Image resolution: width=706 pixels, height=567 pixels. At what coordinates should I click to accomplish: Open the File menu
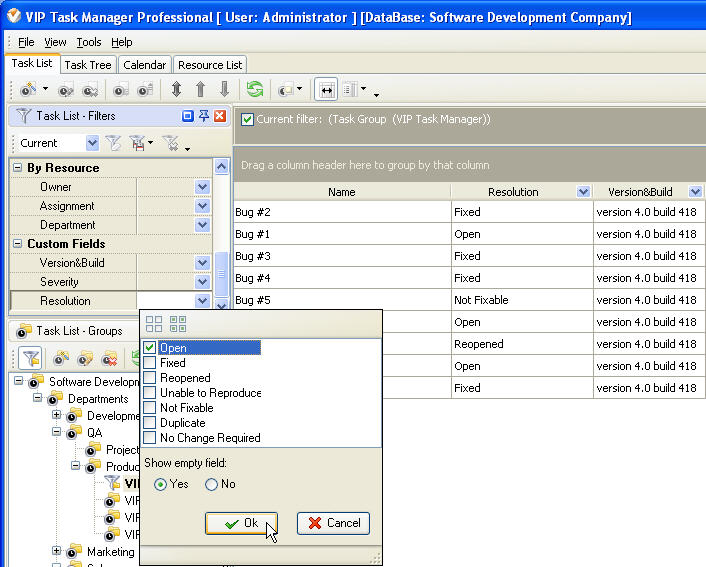26,42
